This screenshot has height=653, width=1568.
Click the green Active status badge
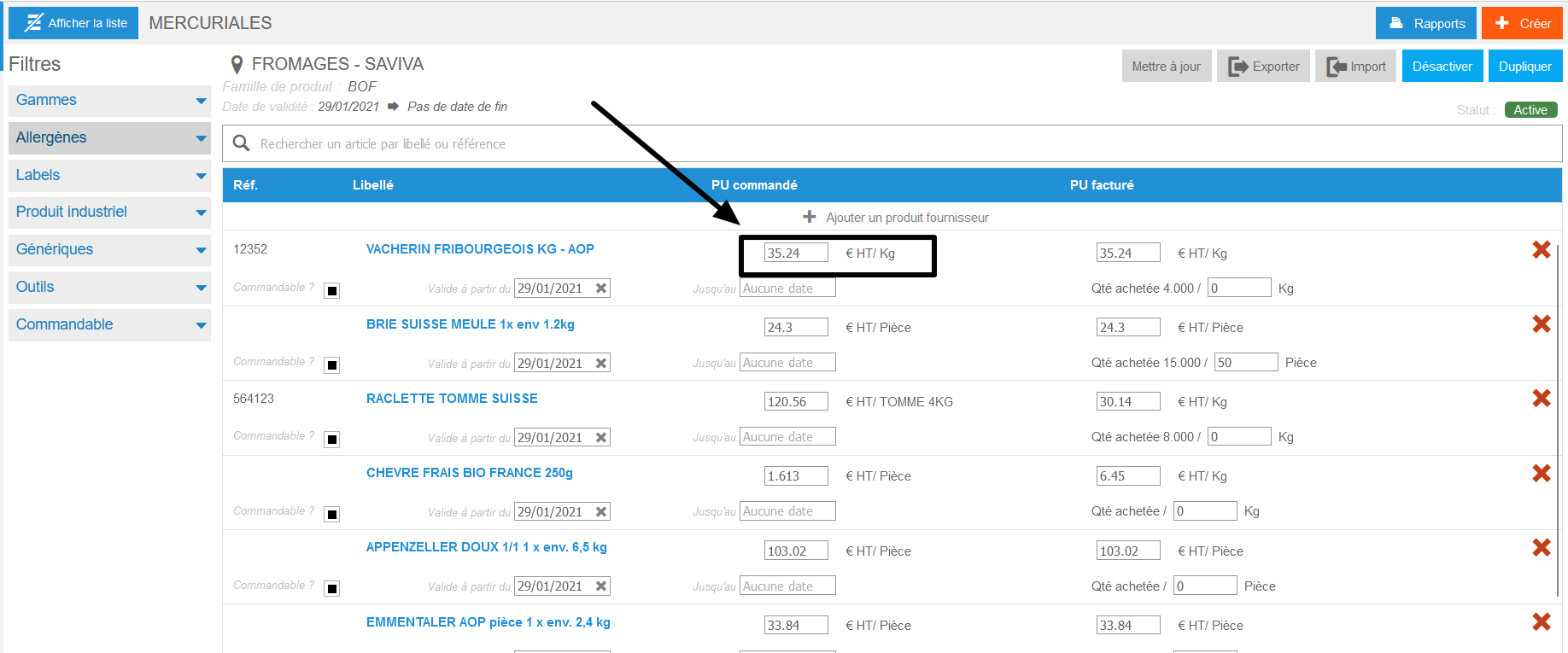click(1530, 110)
